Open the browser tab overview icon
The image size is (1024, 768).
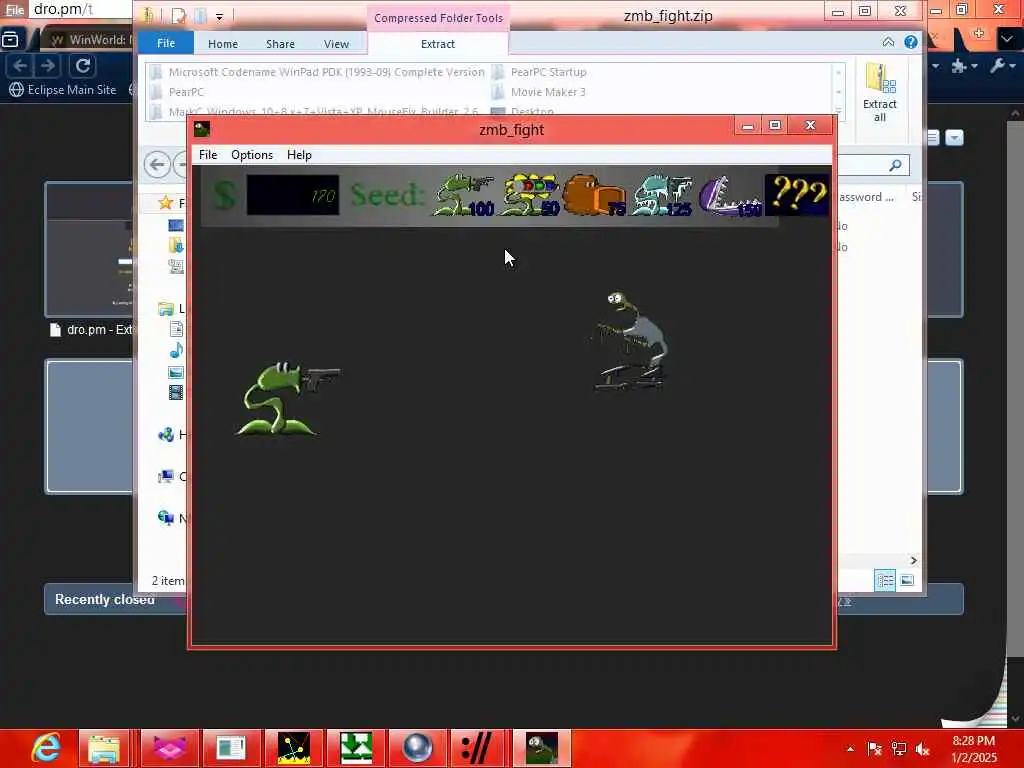pyautogui.click(x=10, y=40)
